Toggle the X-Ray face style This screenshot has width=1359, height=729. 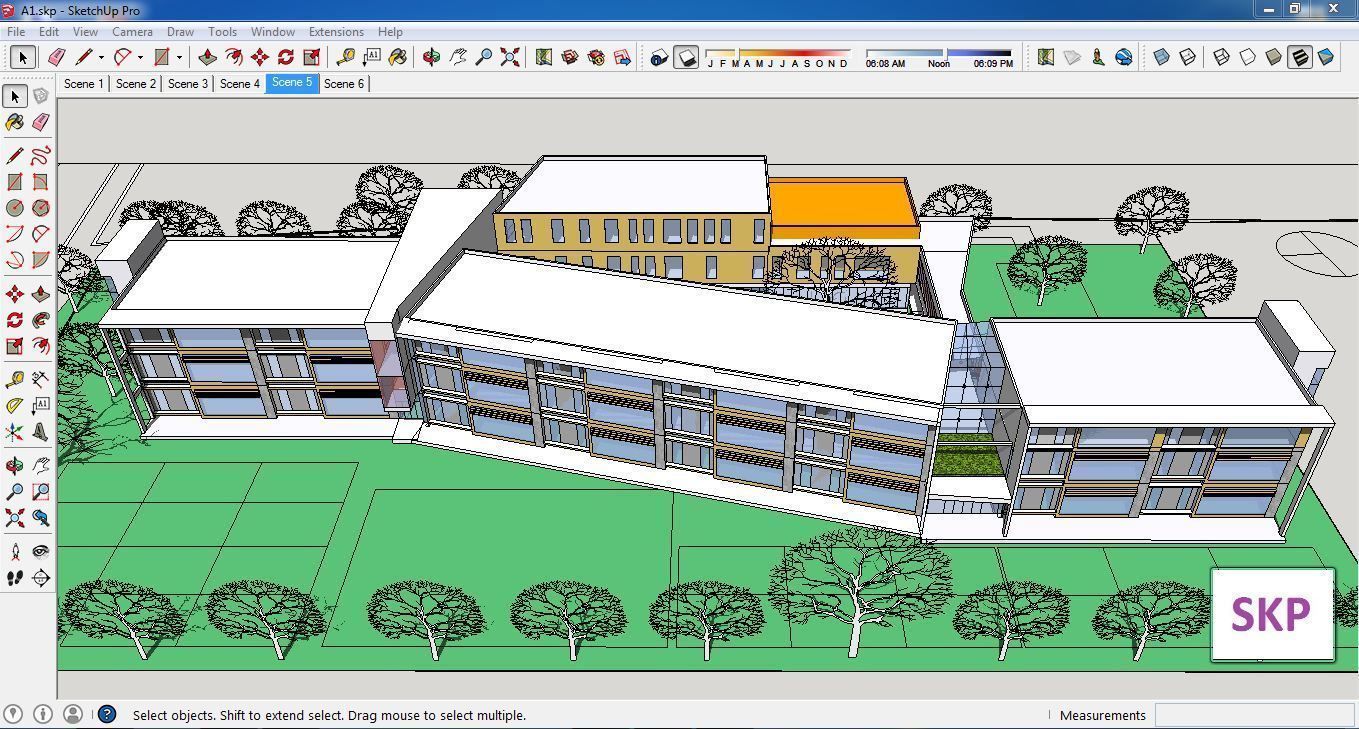pos(1161,57)
